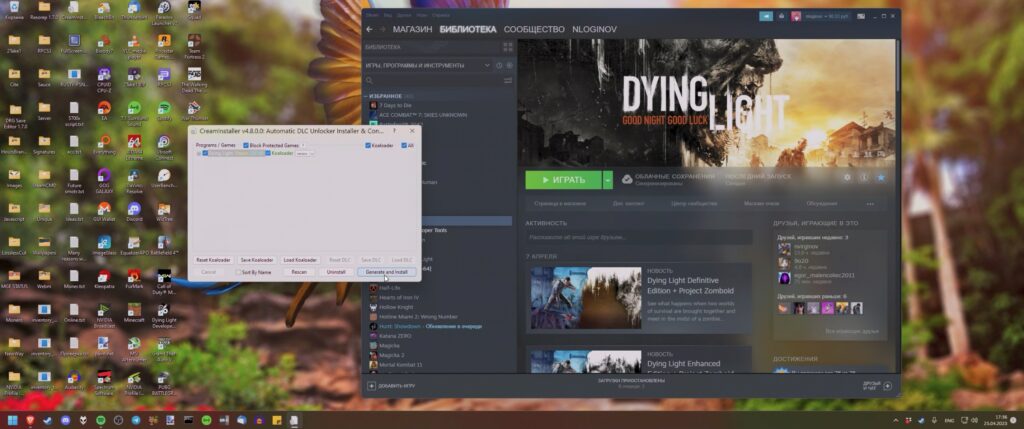Open the GOG GALAXY desktop icon
1024x429 pixels.
[104, 178]
